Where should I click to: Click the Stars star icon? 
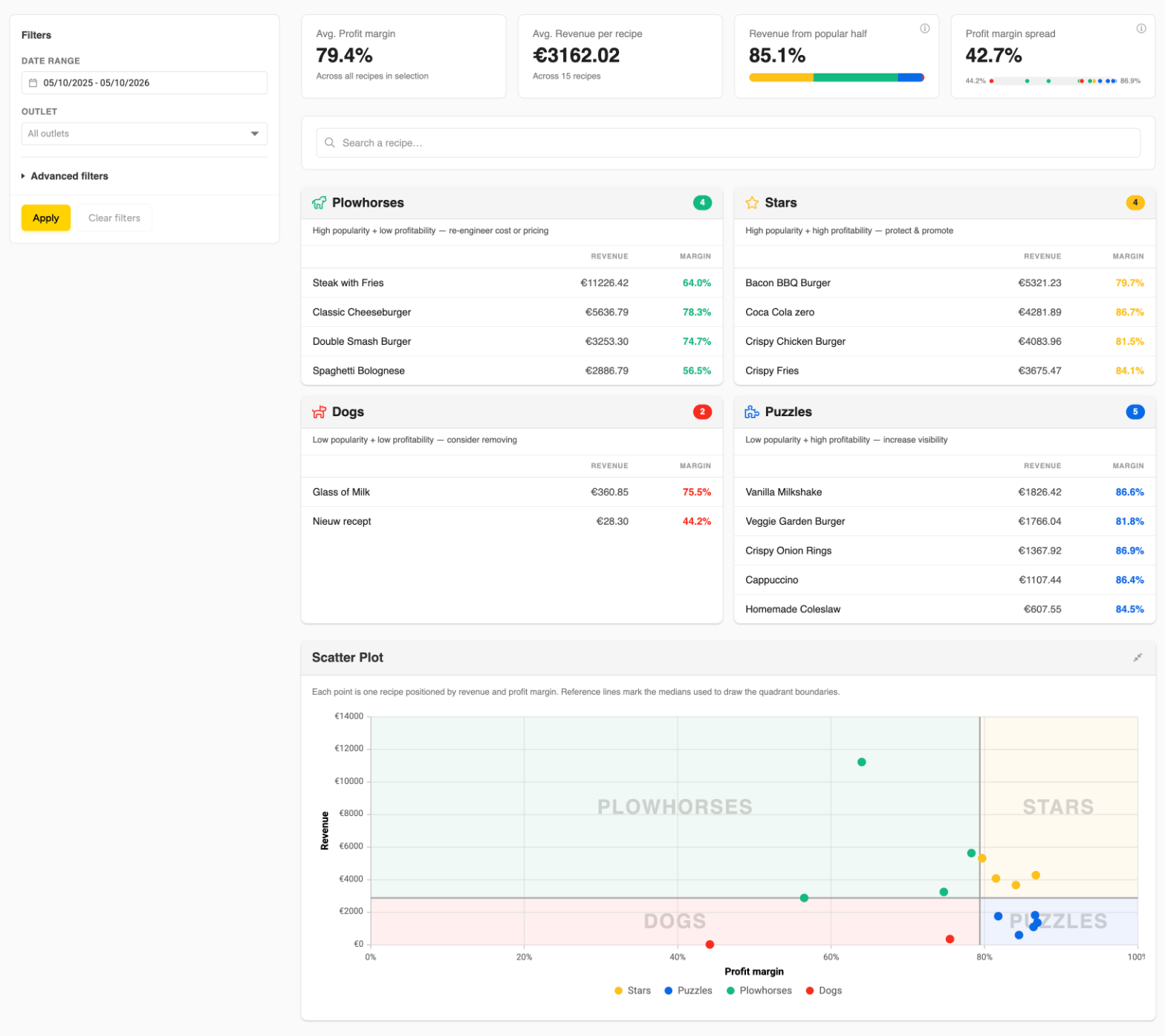(752, 203)
